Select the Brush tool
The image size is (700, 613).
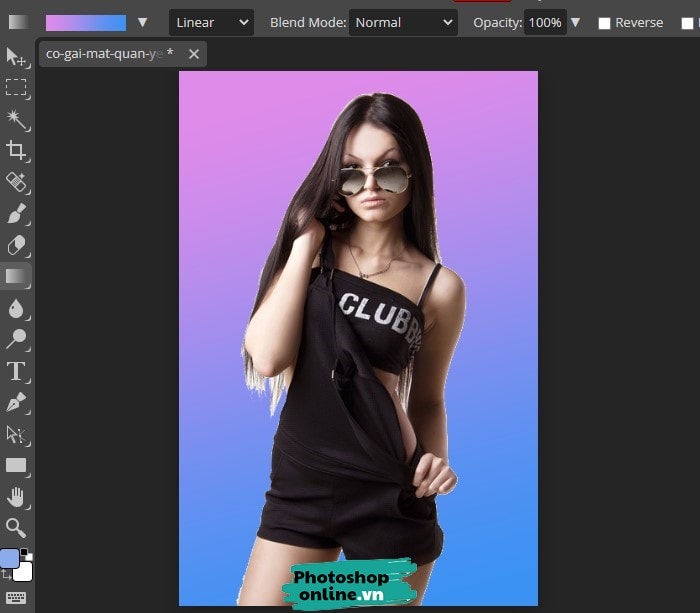(x=16, y=214)
